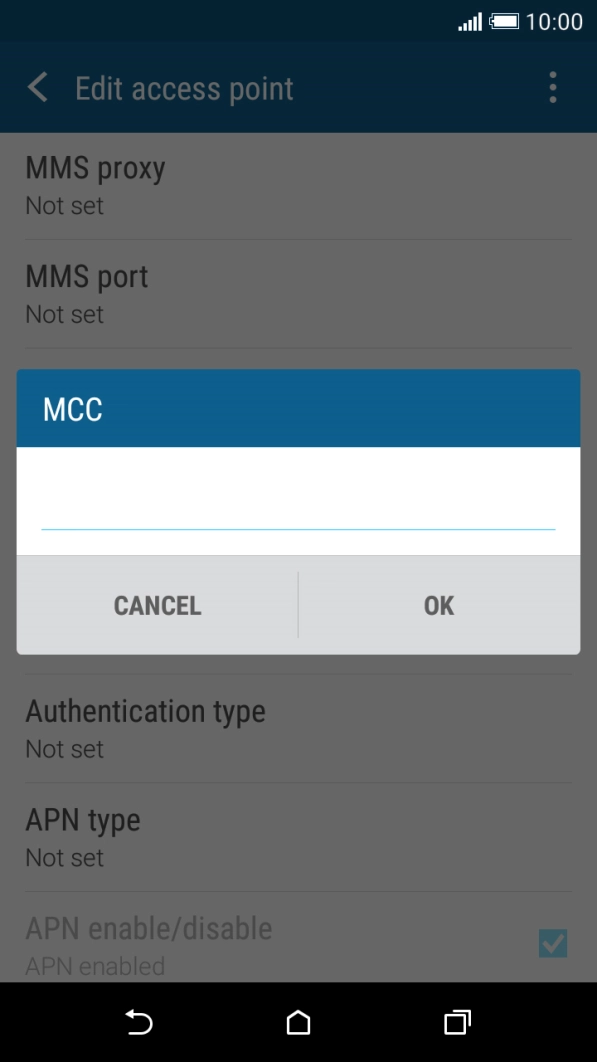Viewport: 597px width, 1062px height.
Task: Click the CANCEL button in the MCC dialog
Action: [157, 605]
